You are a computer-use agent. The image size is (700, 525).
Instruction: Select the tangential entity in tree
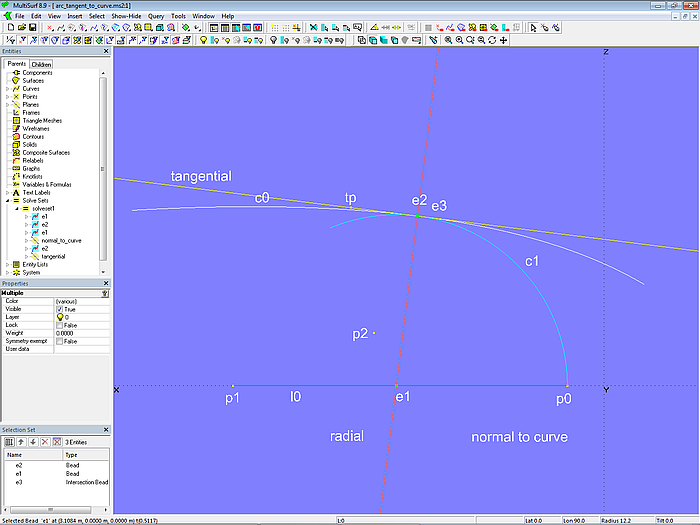(x=53, y=256)
